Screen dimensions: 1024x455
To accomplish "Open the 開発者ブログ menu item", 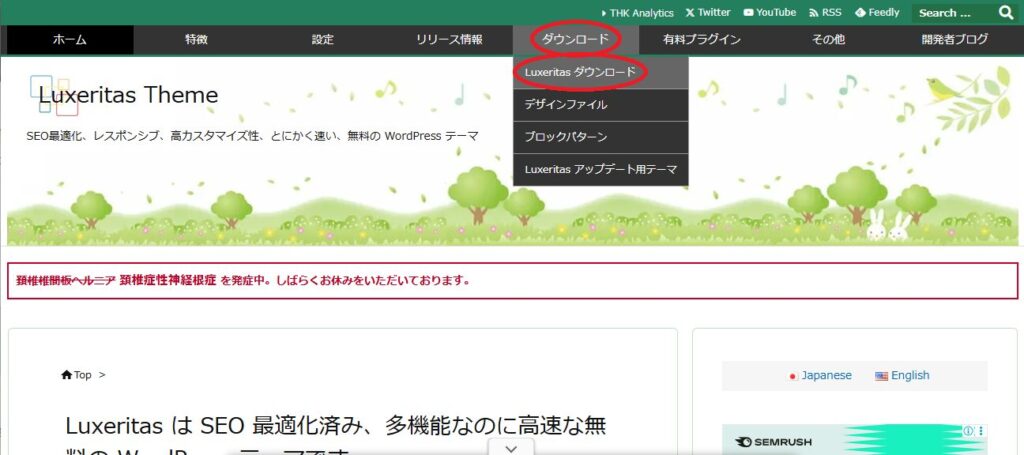I will (x=955, y=40).
